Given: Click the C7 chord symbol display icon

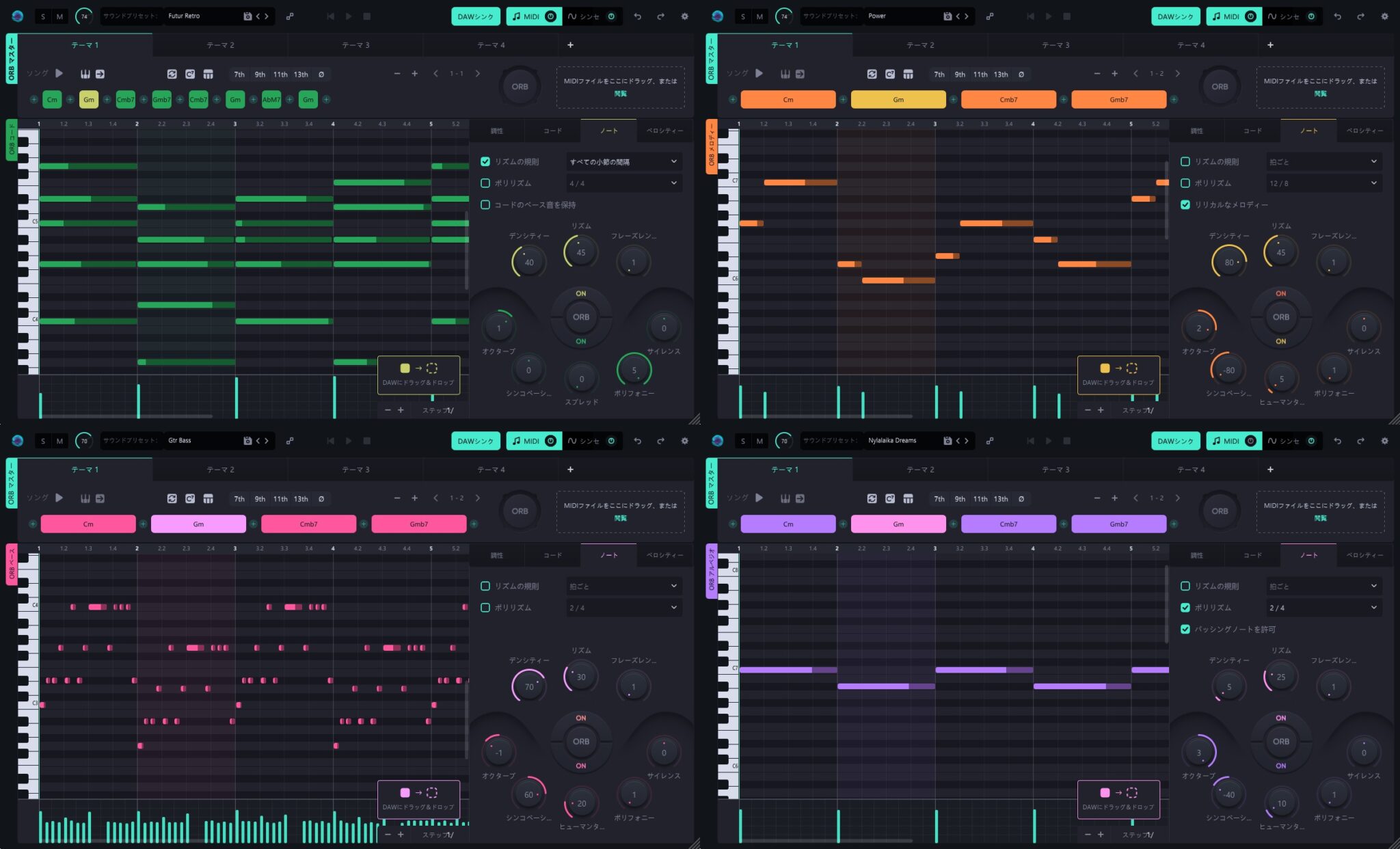Looking at the screenshot, I should (x=190, y=74).
